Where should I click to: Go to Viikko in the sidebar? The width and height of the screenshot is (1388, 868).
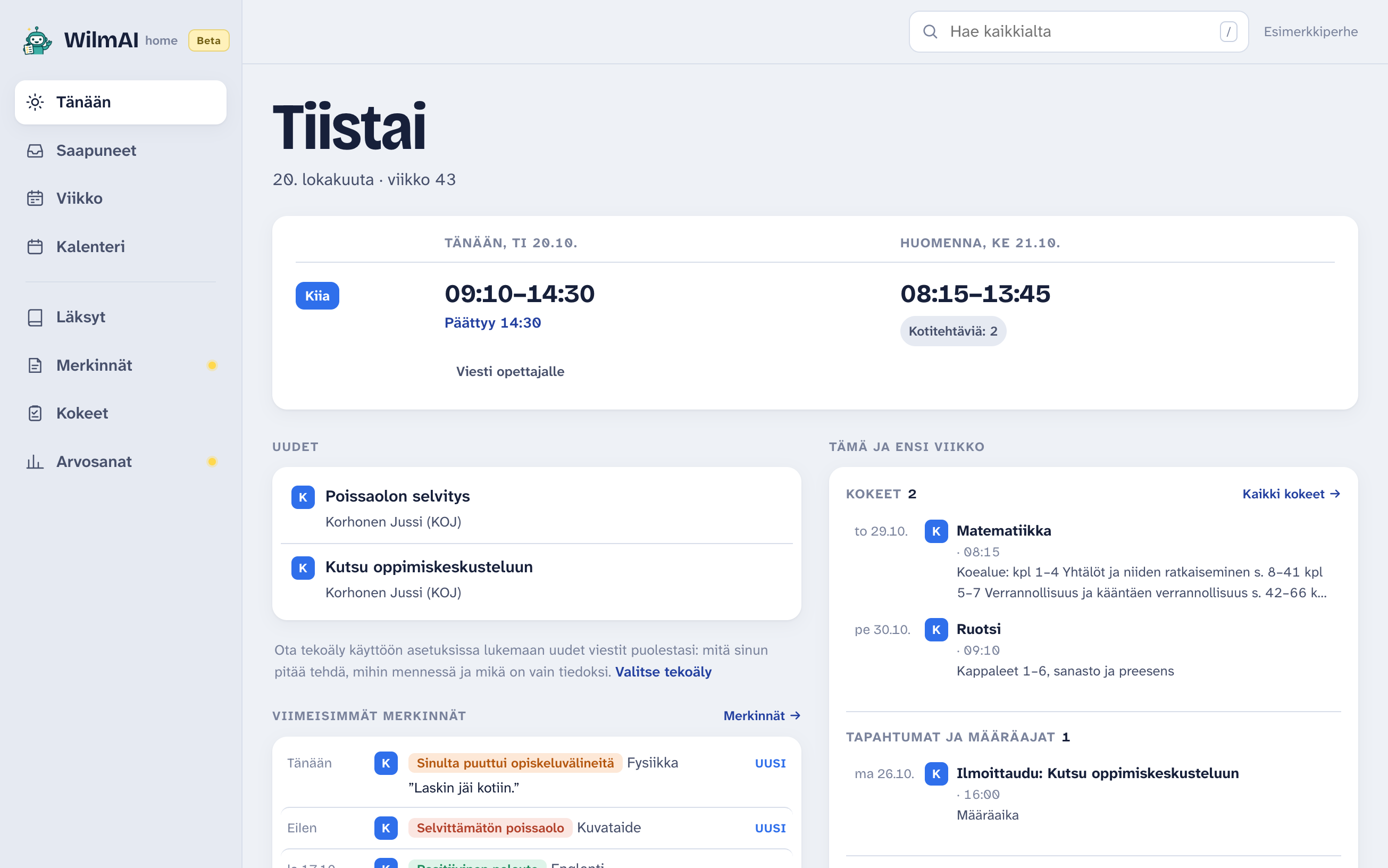click(121, 198)
